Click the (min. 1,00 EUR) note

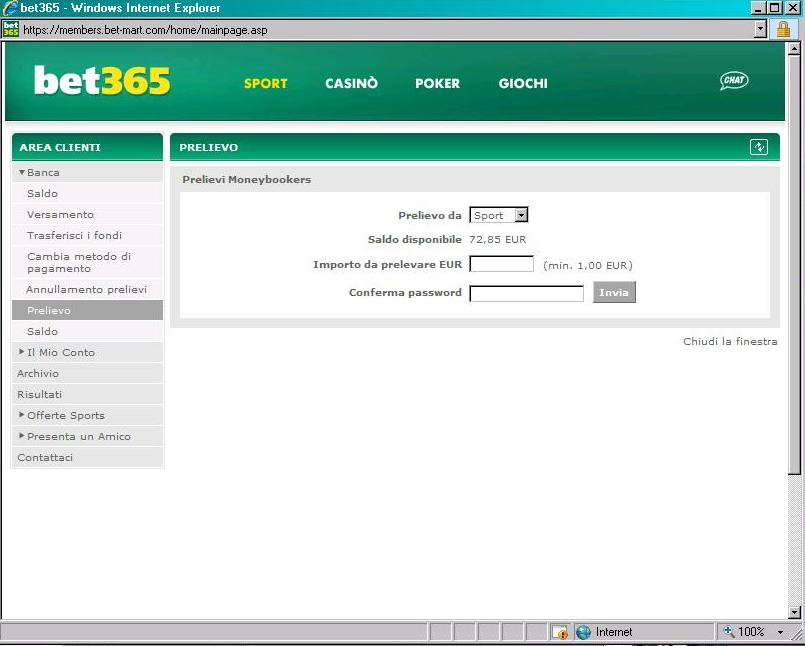click(x=588, y=265)
